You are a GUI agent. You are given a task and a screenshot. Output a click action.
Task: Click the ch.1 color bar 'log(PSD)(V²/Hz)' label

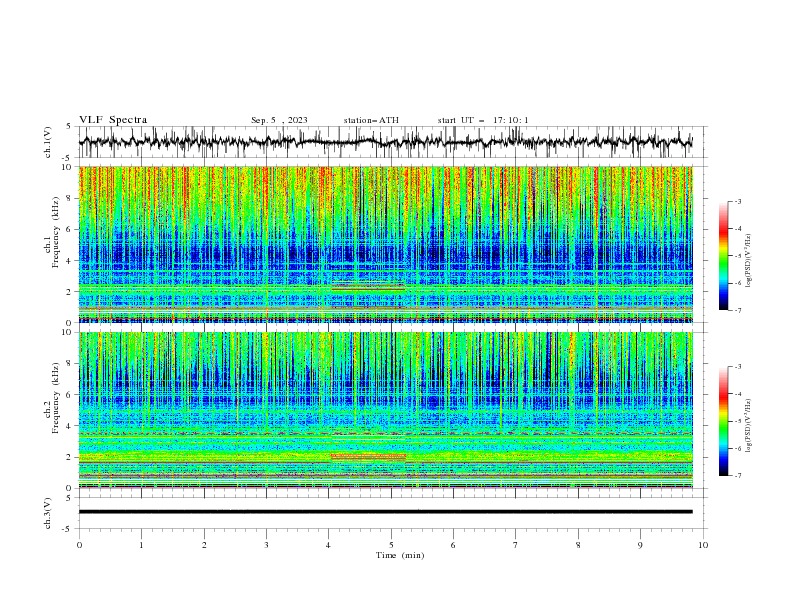click(749, 261)
